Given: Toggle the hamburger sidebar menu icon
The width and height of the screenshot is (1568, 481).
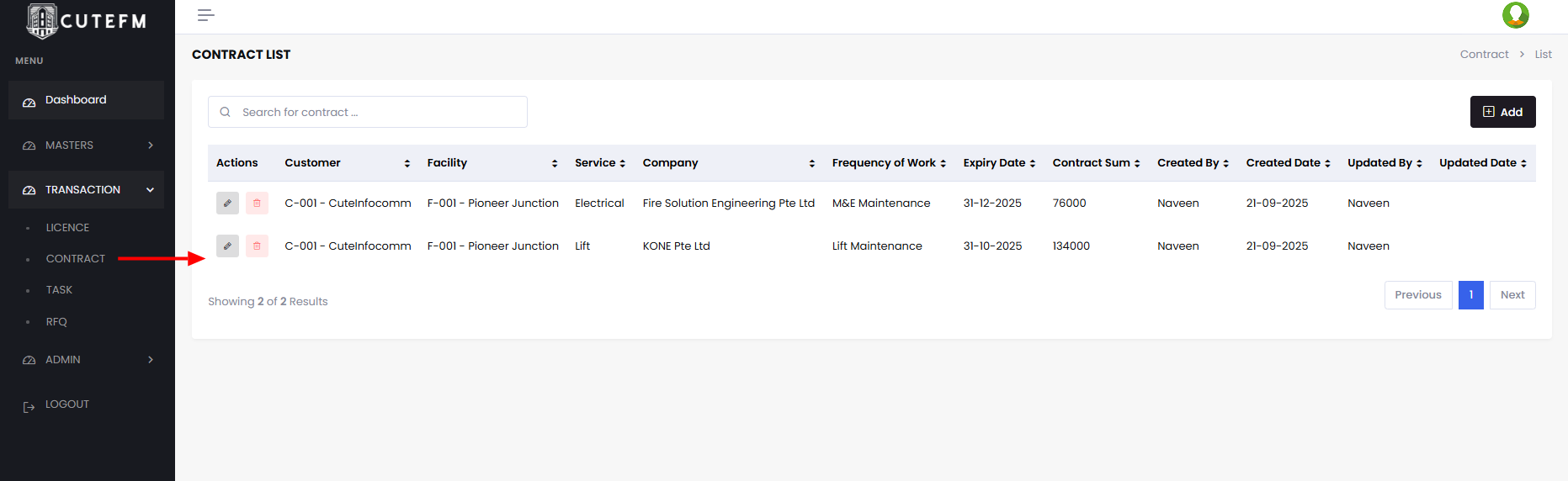Looking at the screenshot, I should click(x=205, y=15).
